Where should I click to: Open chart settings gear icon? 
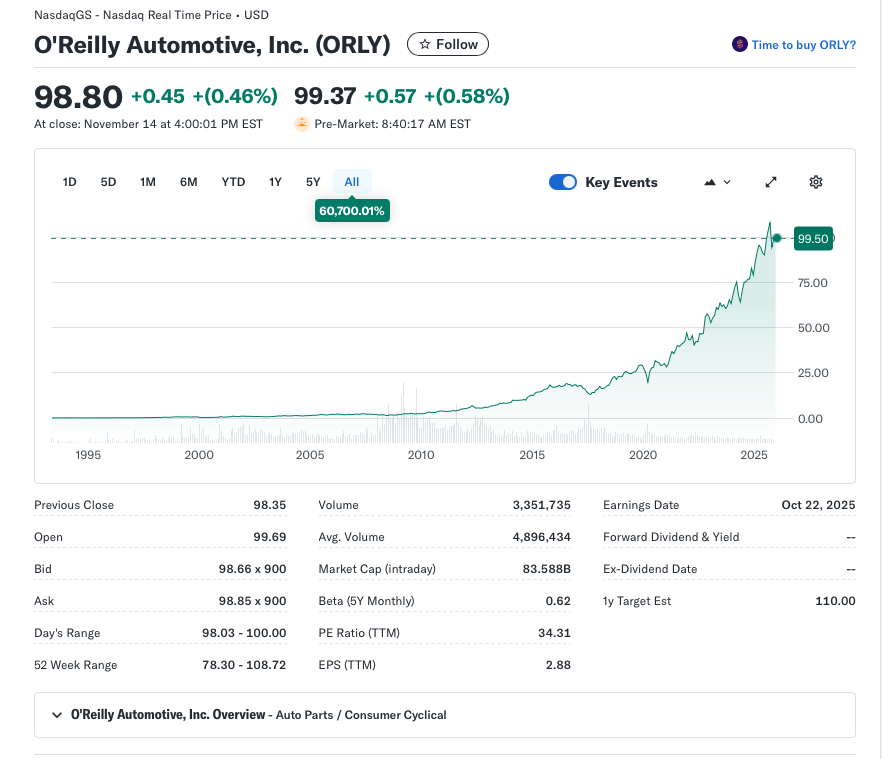pos(816,182)
